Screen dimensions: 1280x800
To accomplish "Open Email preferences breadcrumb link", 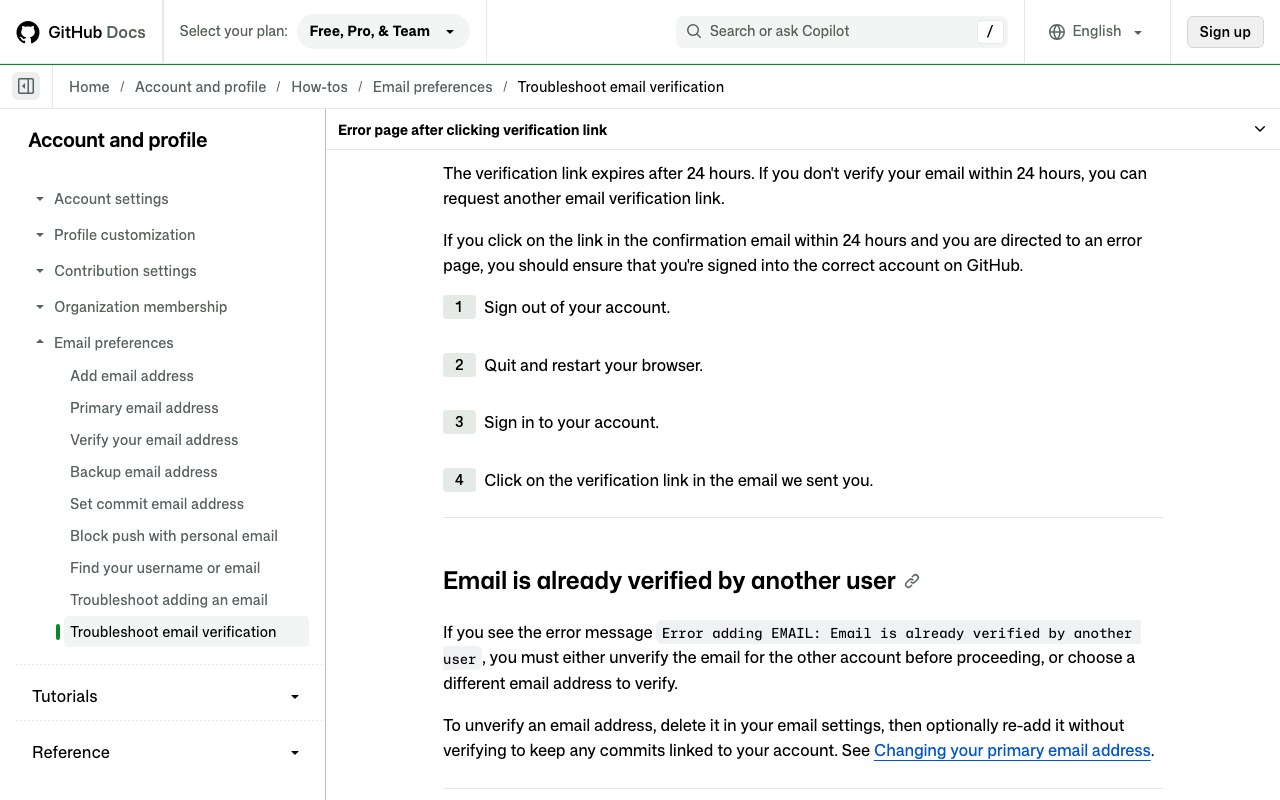I will coord(432,87).
